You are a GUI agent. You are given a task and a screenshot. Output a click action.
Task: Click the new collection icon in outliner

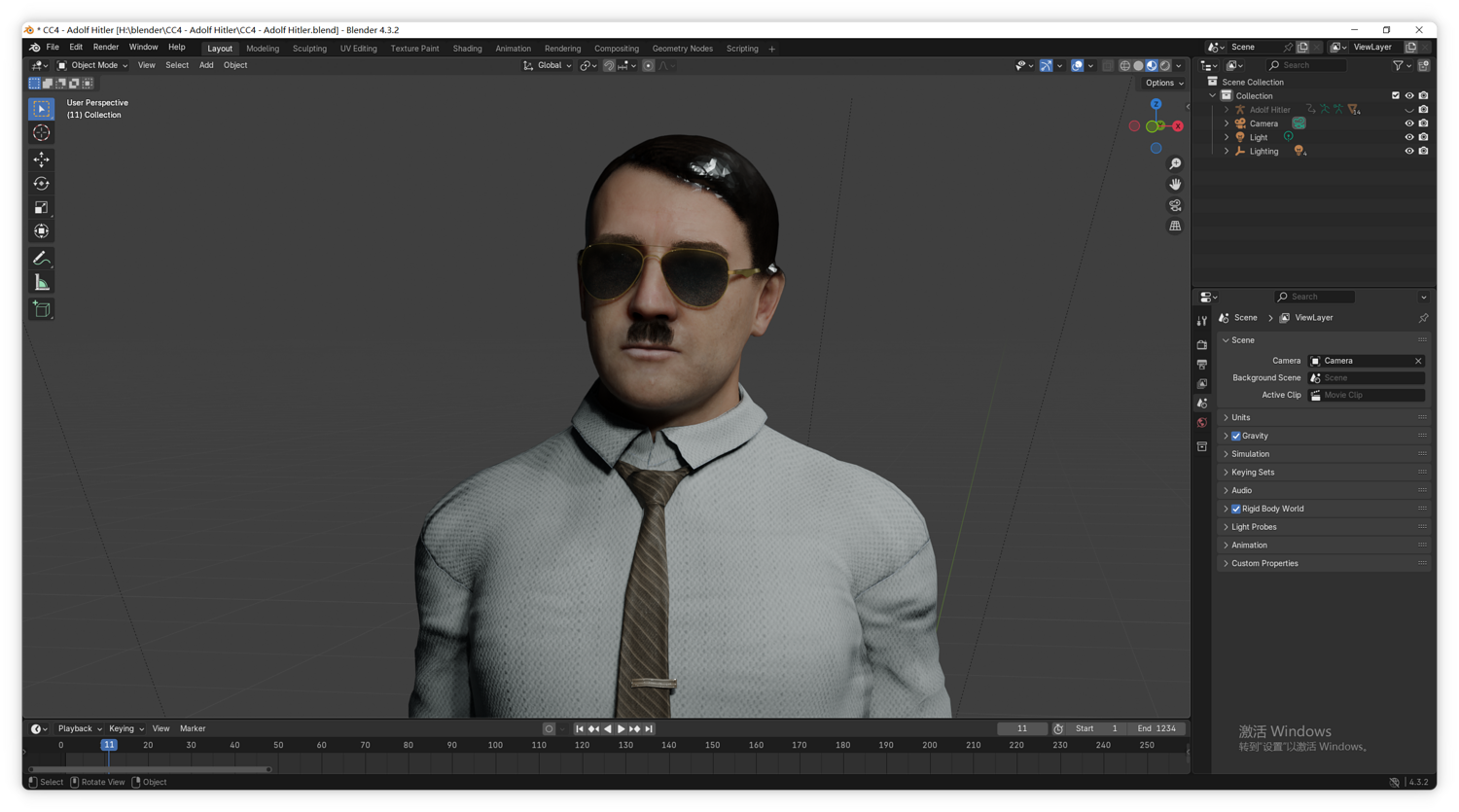pyautogui.click(x=1423, y=66)
